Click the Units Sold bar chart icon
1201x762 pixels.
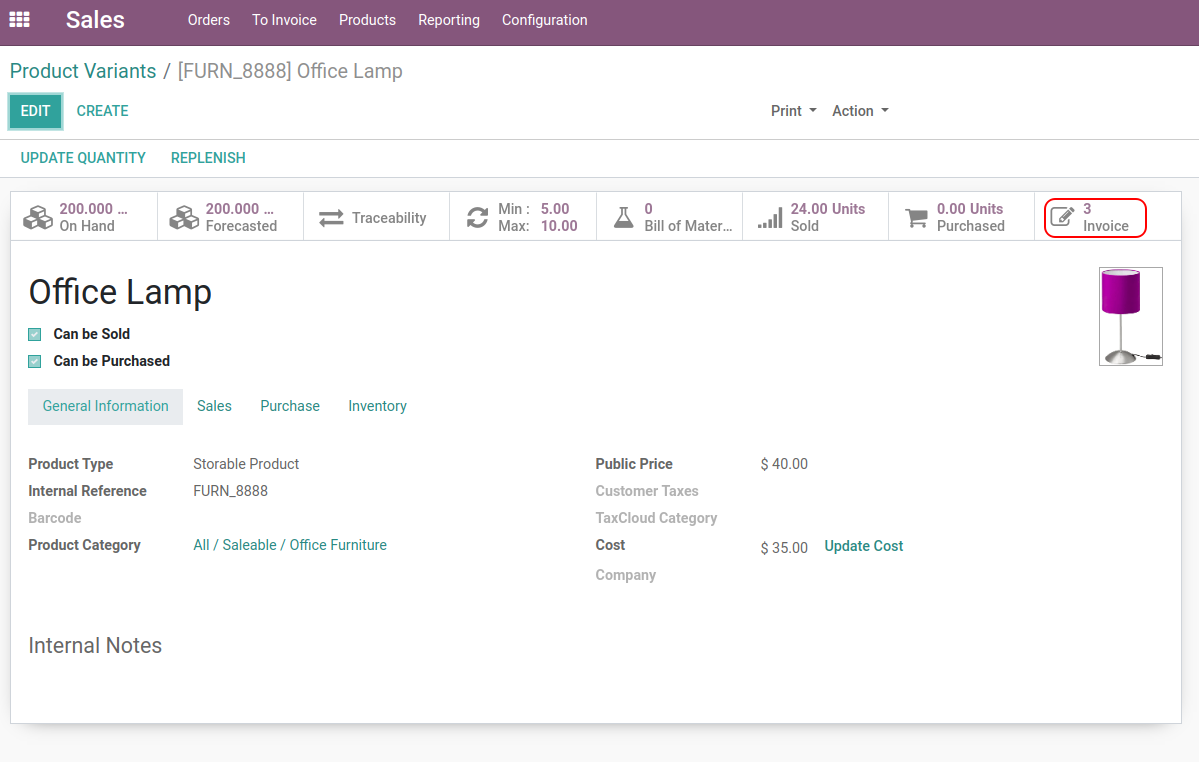pyautogui.click(x=770, y=217)
